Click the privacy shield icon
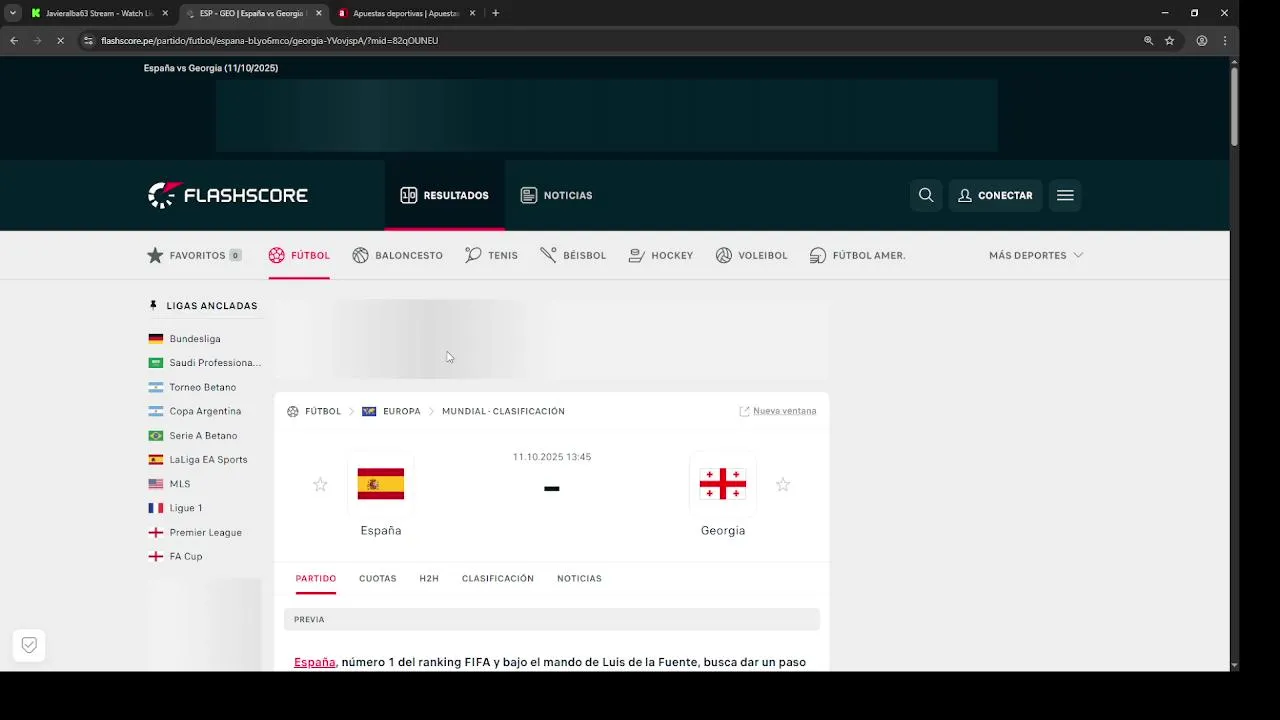1280x720 pixels. pos(29,645)
